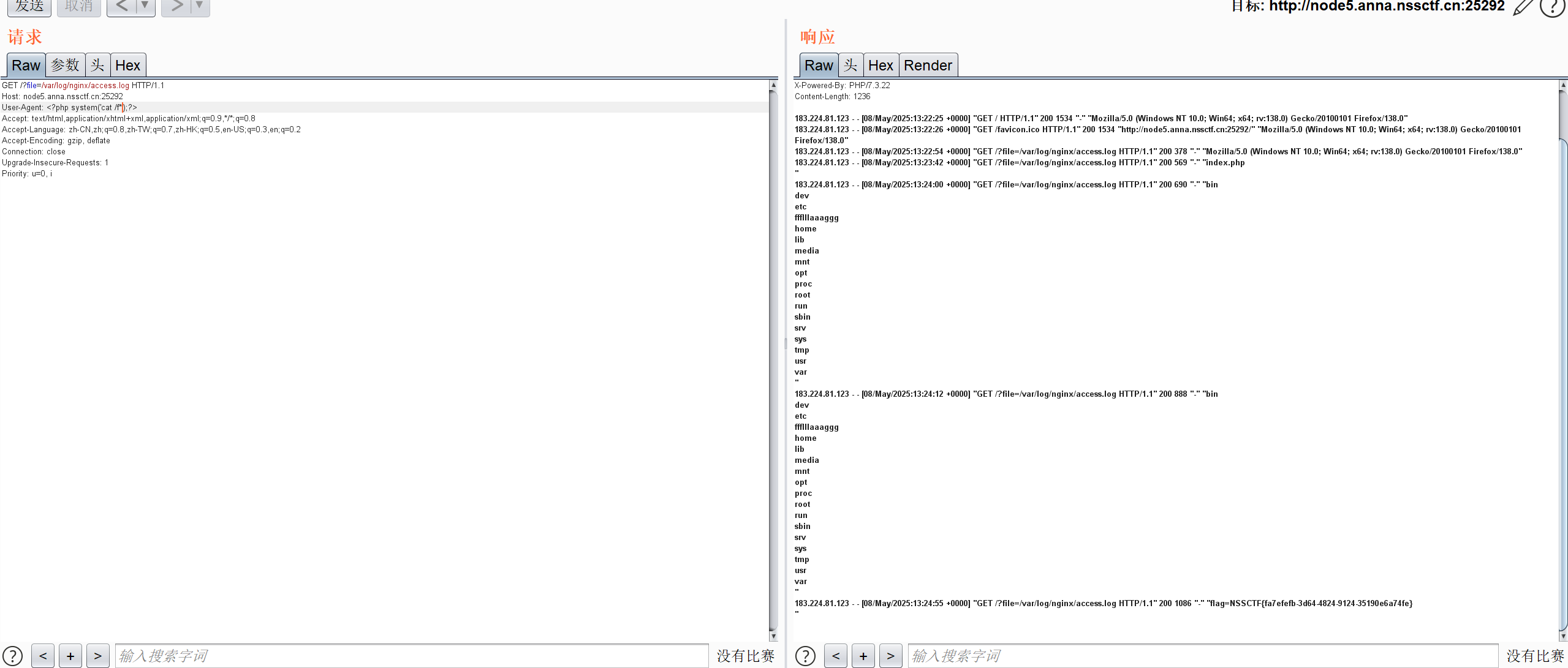The width and height of the screenshot is (1568, 668).
Task: Click the edit target pencil icon
Action: 1522,7
